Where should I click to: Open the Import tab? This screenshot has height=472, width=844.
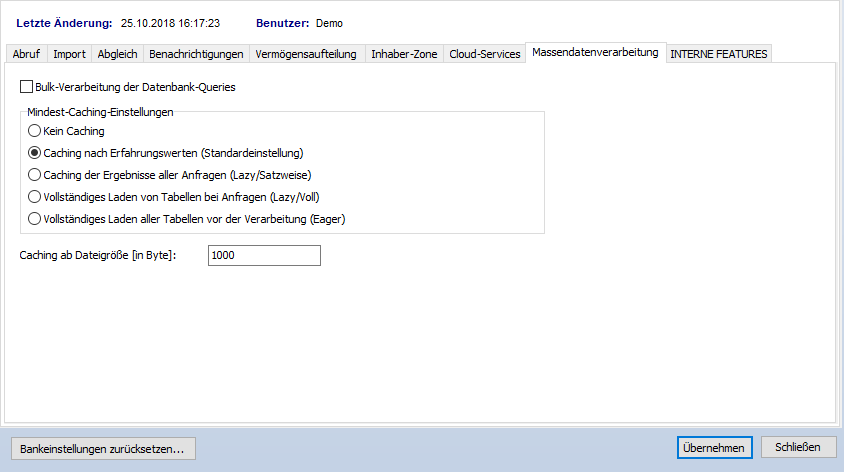click(69, 54)
